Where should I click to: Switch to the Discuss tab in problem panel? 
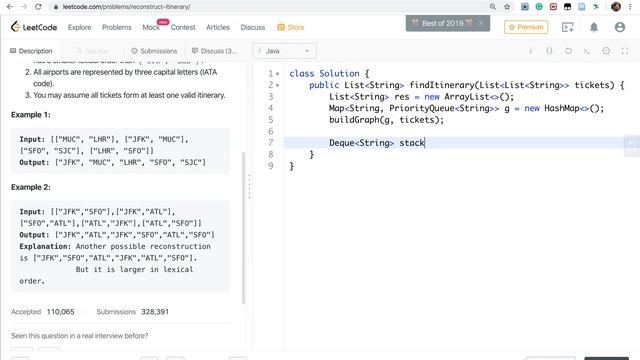[214, 51]
